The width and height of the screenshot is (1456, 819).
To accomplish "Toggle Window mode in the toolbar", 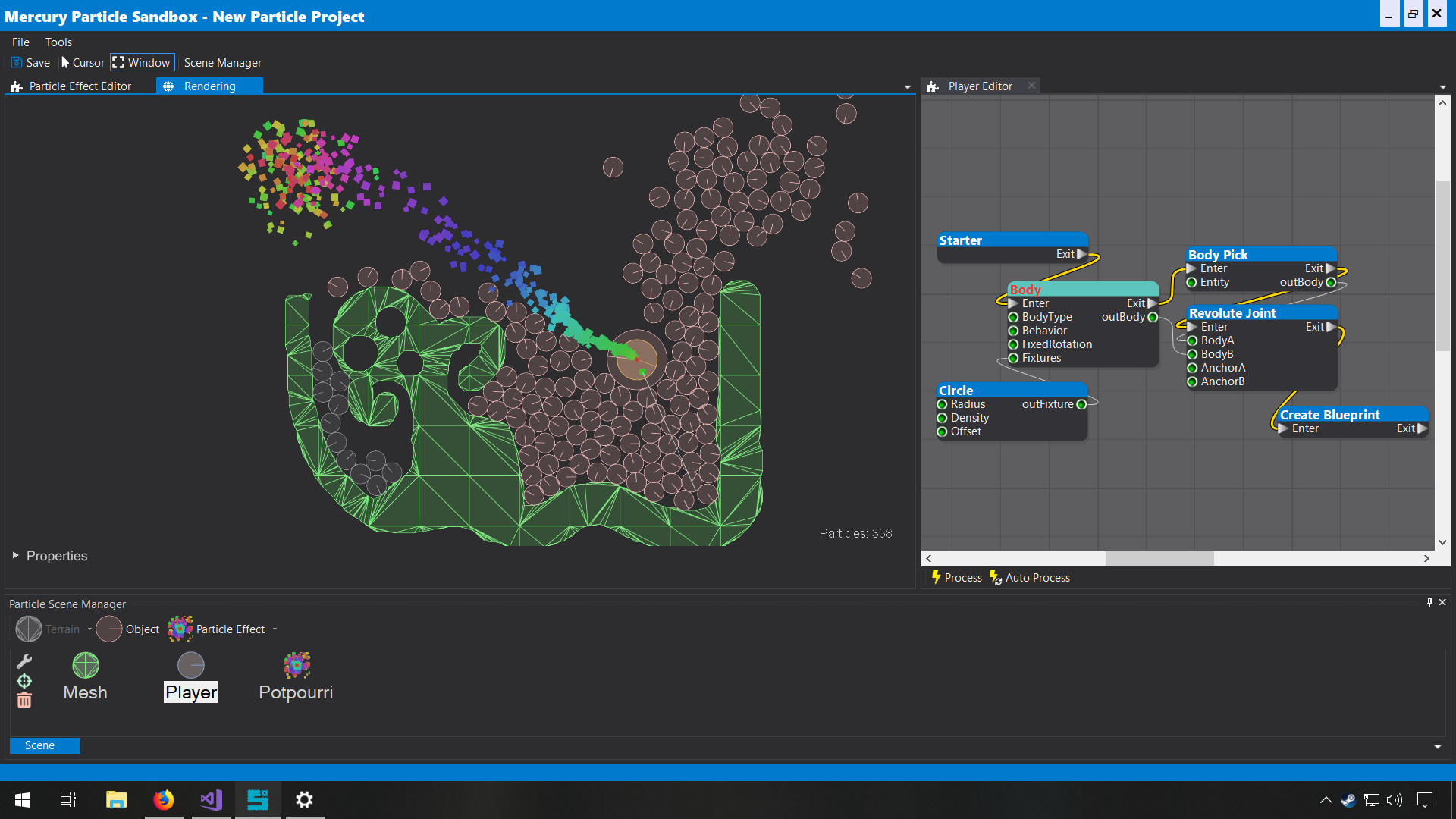I will [142, 62].
